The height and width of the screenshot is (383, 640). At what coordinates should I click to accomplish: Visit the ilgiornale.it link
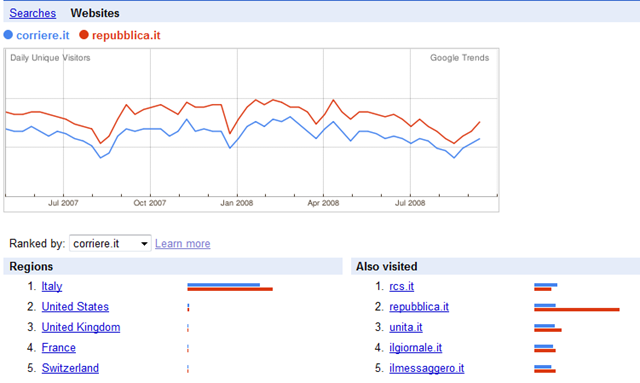416,347
